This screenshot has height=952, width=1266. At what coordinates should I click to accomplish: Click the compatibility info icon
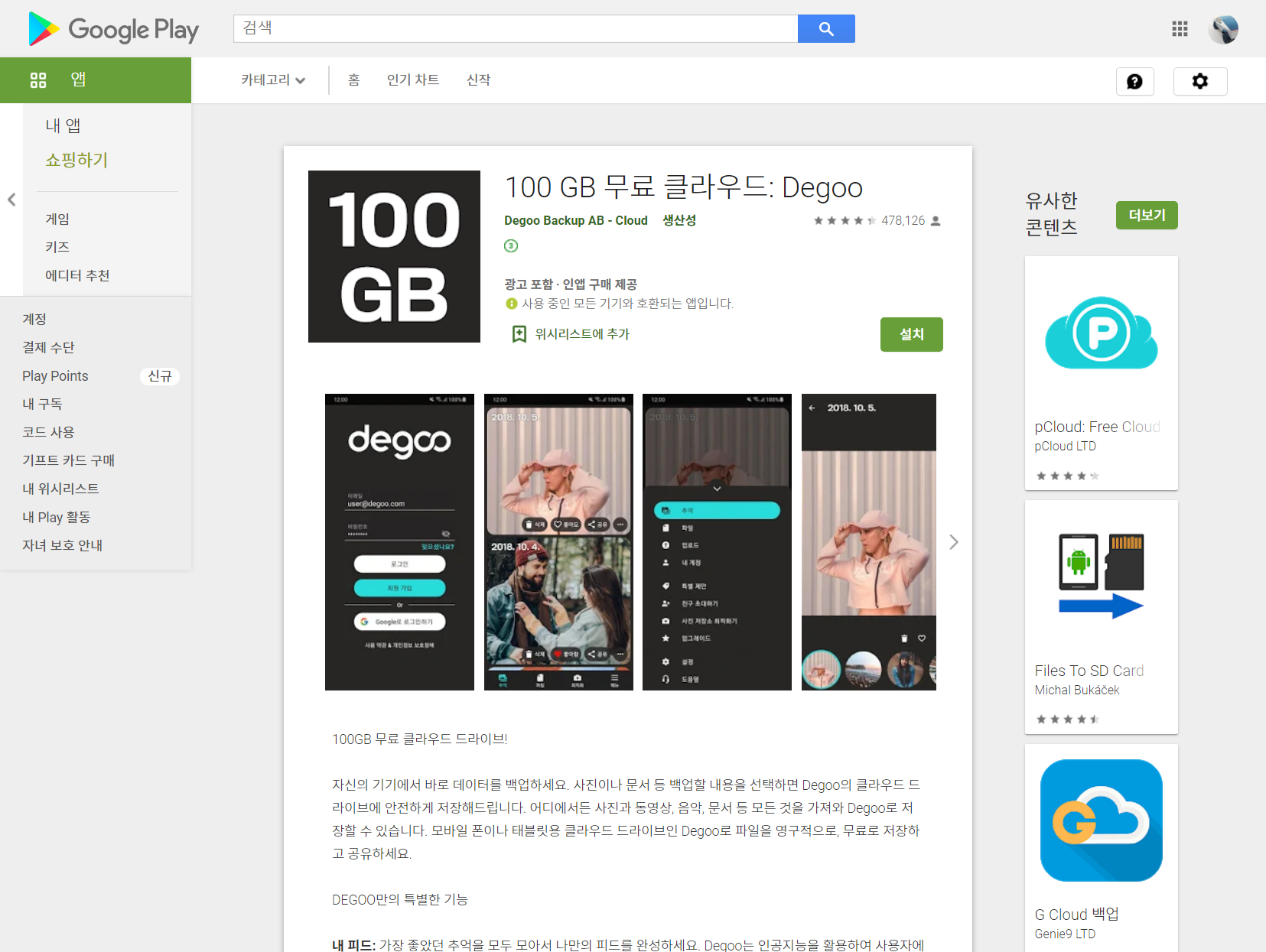point(511,304)
